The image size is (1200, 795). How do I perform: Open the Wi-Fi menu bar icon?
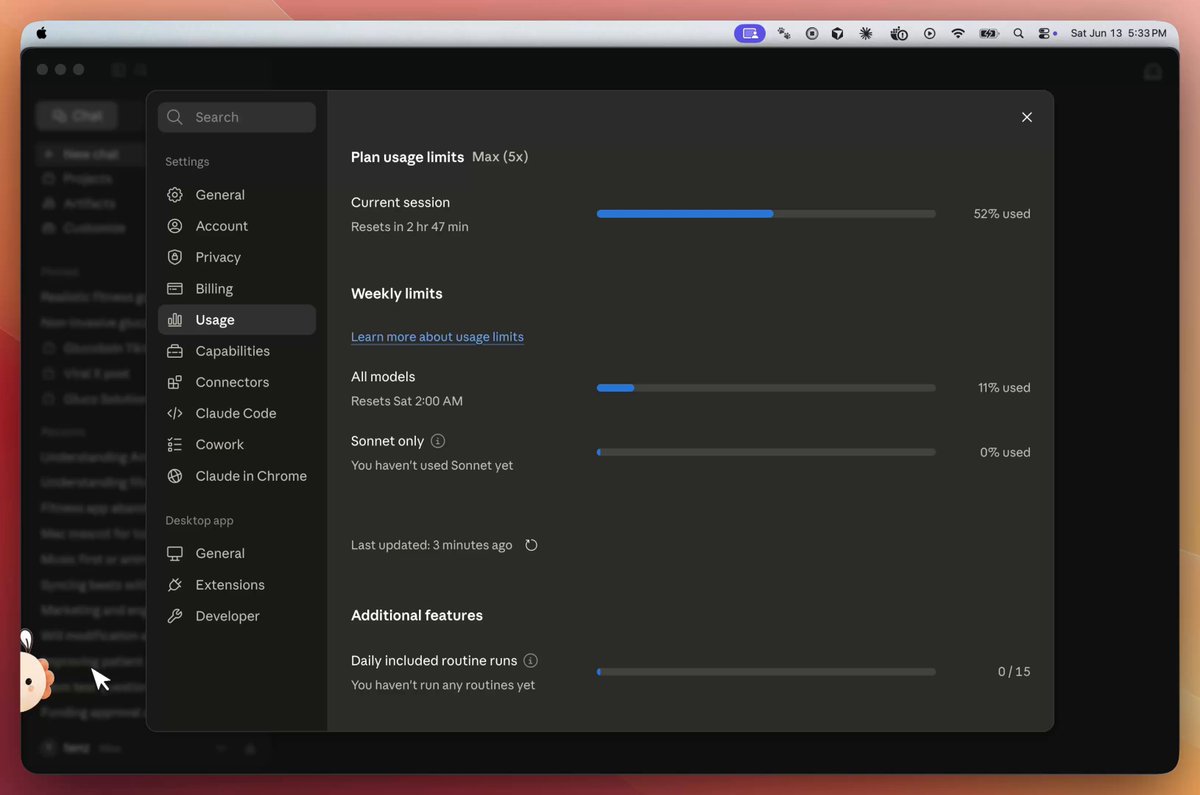[958, 33]
